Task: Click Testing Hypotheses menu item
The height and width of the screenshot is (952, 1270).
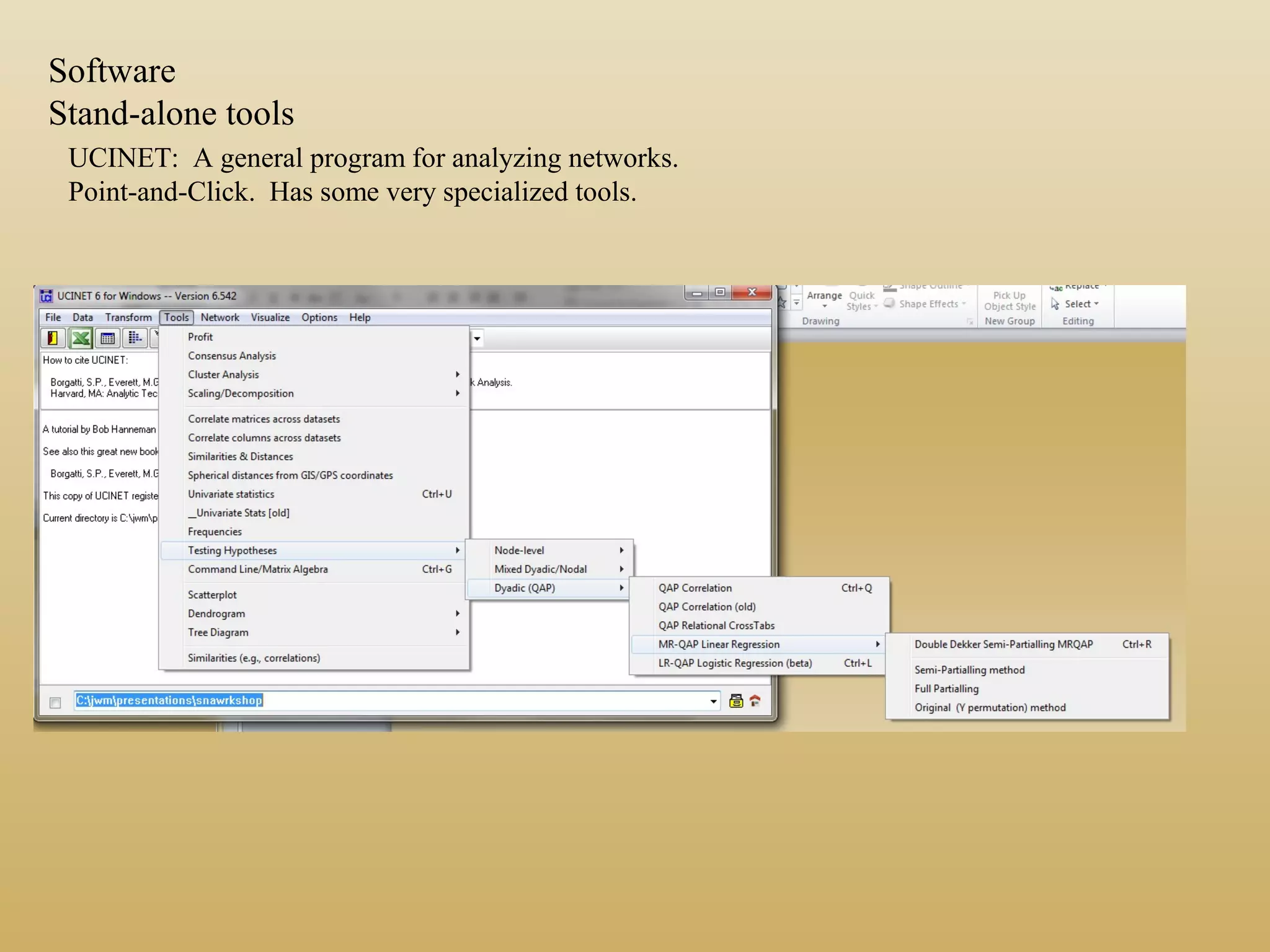Action: point(314,550)
